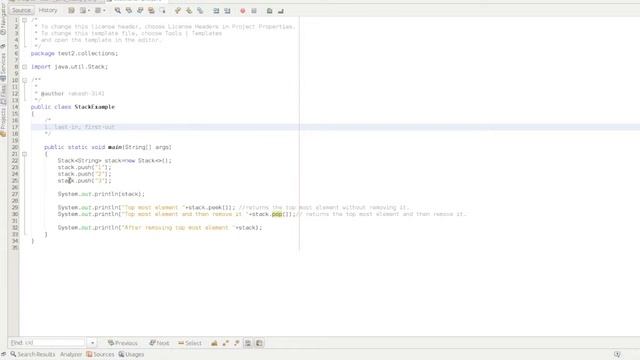Screen dimensions: 640x360
Task: Click 'import java.util.Stack;' line
Action: pyautogui.click(x=69, y=67)
